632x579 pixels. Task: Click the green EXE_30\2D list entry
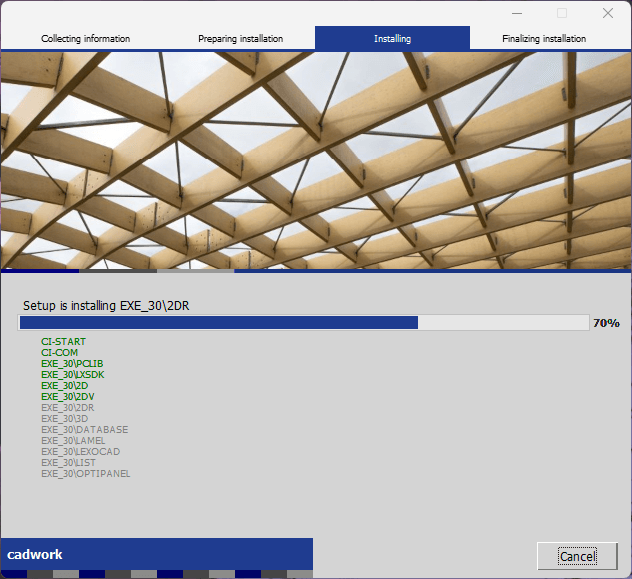tap(64, 386)
